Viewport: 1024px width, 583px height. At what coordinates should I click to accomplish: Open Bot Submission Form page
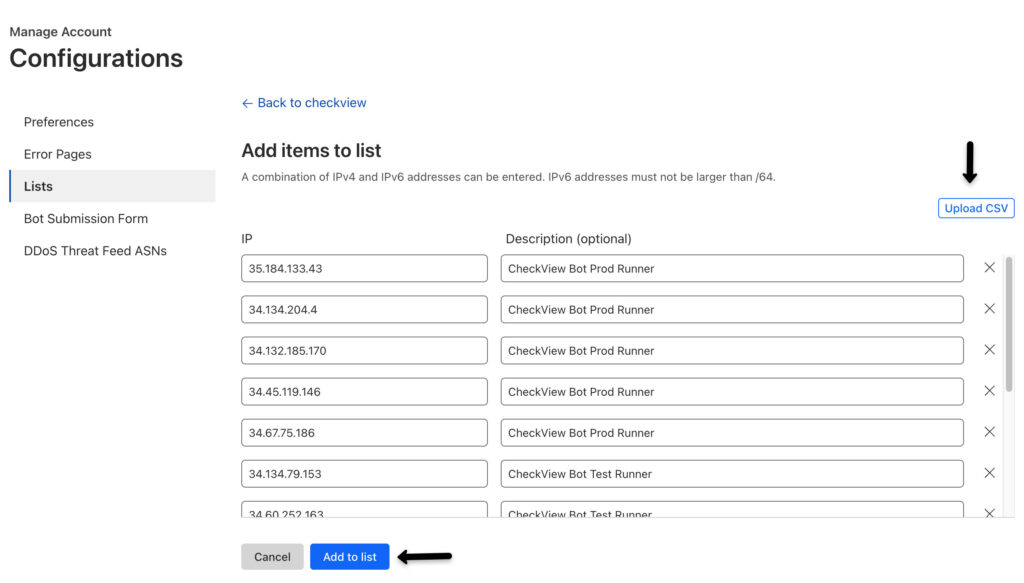pyautogui.click(x=86, y=218)
